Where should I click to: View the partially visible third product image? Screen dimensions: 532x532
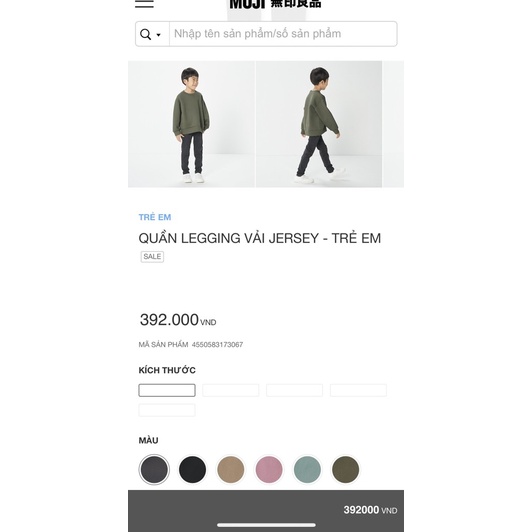tap(394, 124)
